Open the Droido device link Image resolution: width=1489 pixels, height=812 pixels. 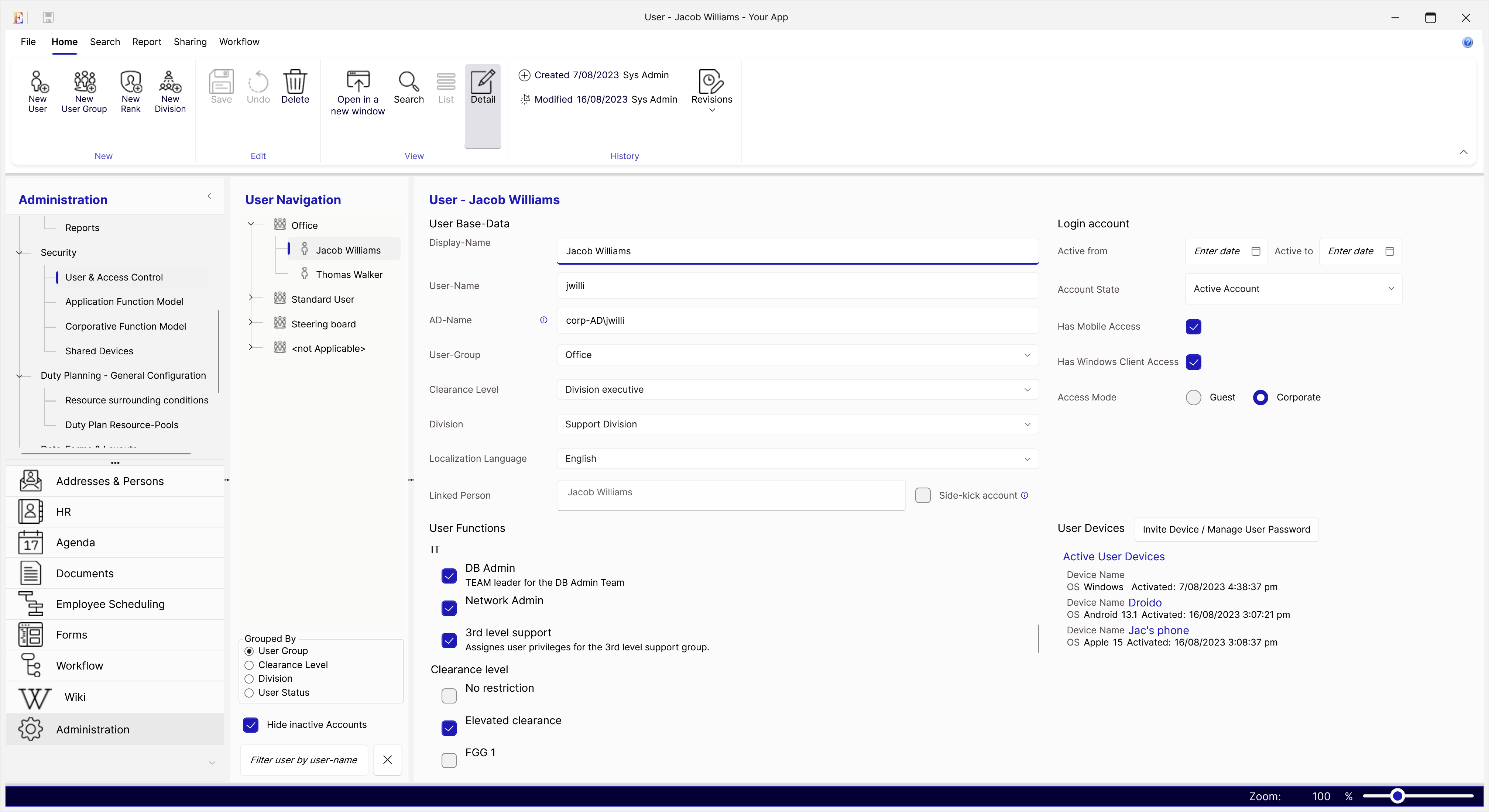pyautogui.click(x=1145, y=602)
